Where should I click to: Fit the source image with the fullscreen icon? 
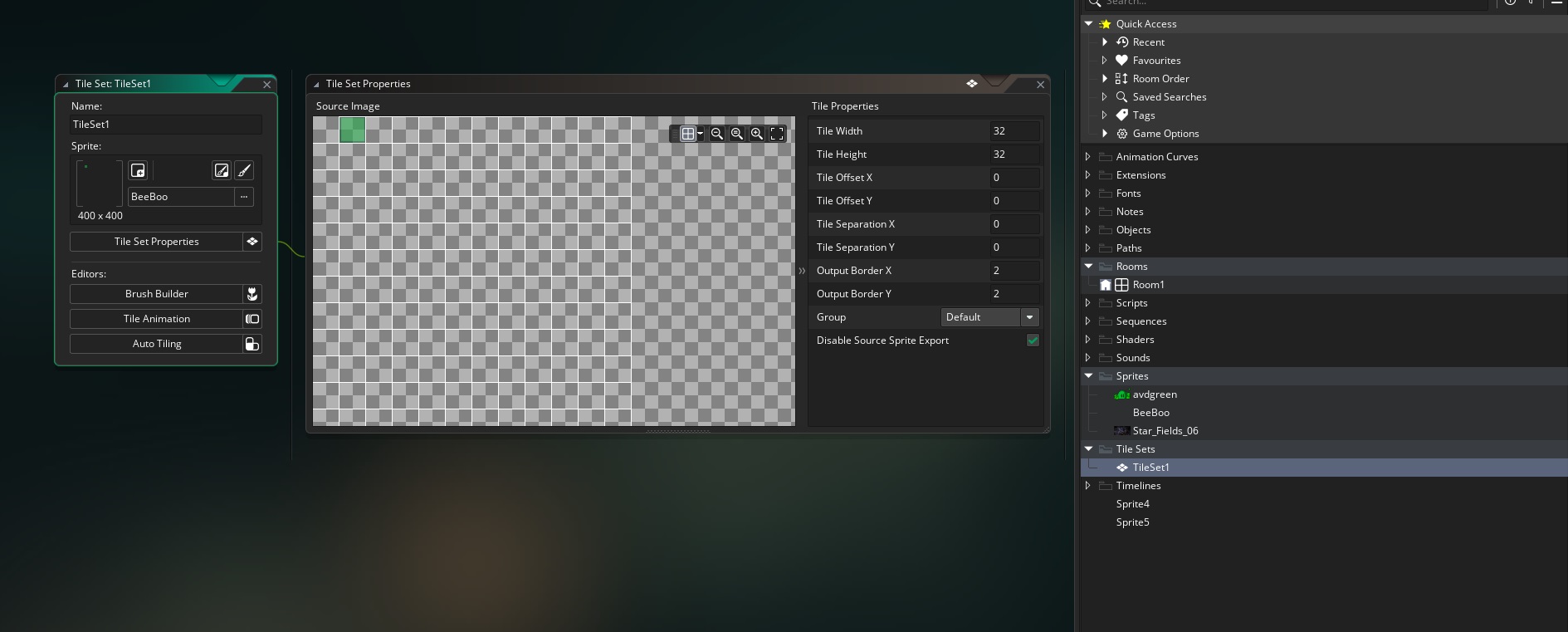(x=777, y=134)
